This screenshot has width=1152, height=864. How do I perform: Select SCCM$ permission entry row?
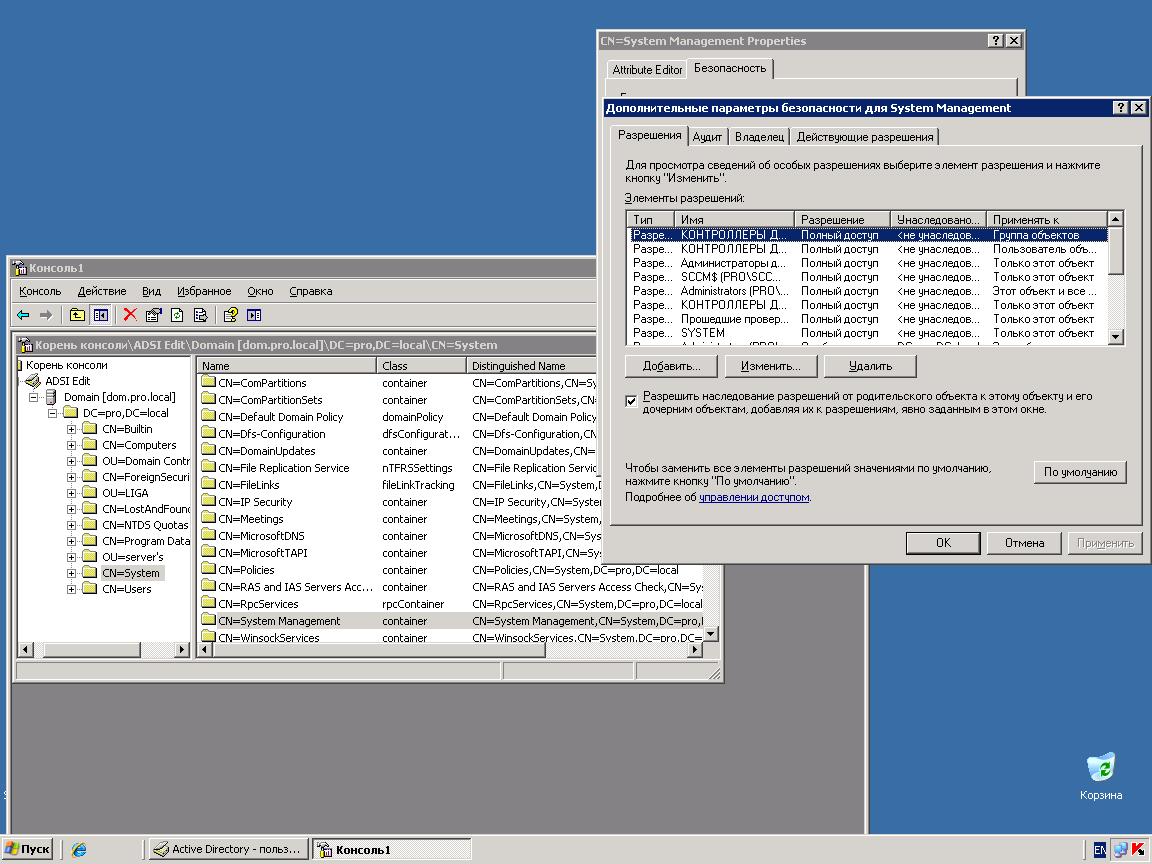click(x=734, y=277)
